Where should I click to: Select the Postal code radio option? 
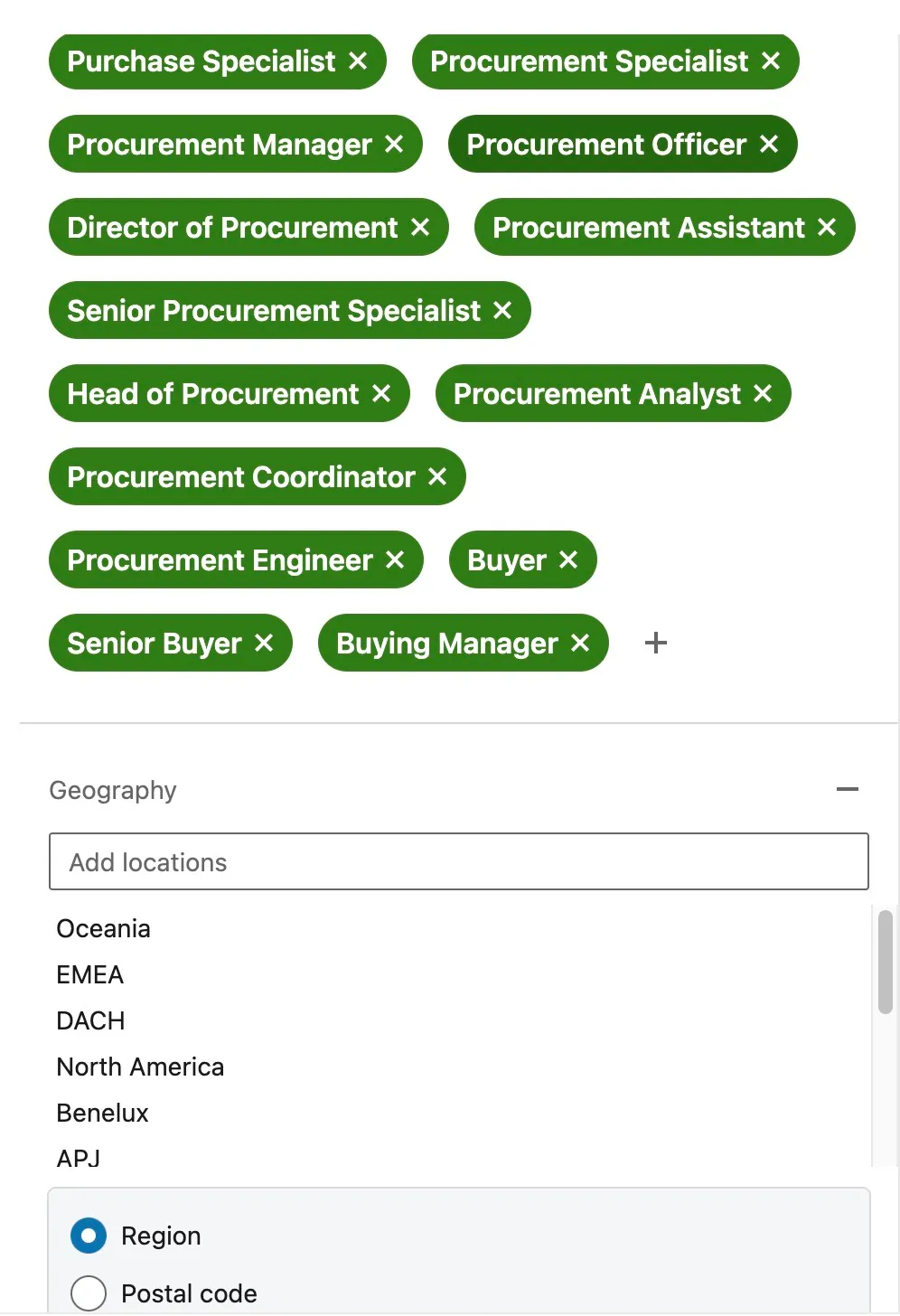click(89, 1293)
